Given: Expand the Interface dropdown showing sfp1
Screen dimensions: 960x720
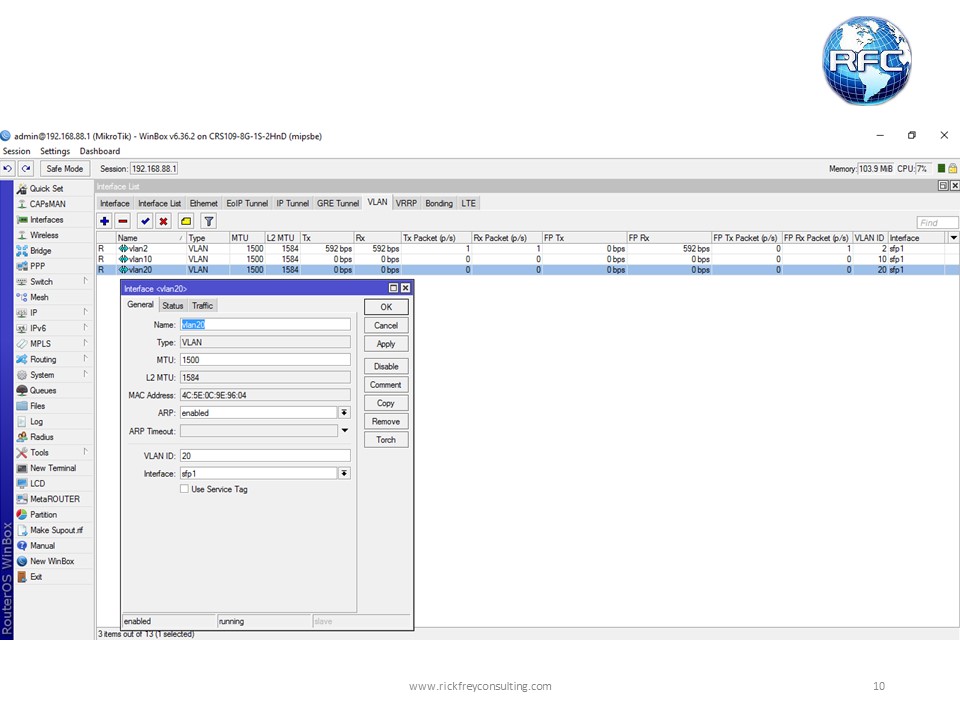Looking at the screenshot, I should (x=344, y=473).
